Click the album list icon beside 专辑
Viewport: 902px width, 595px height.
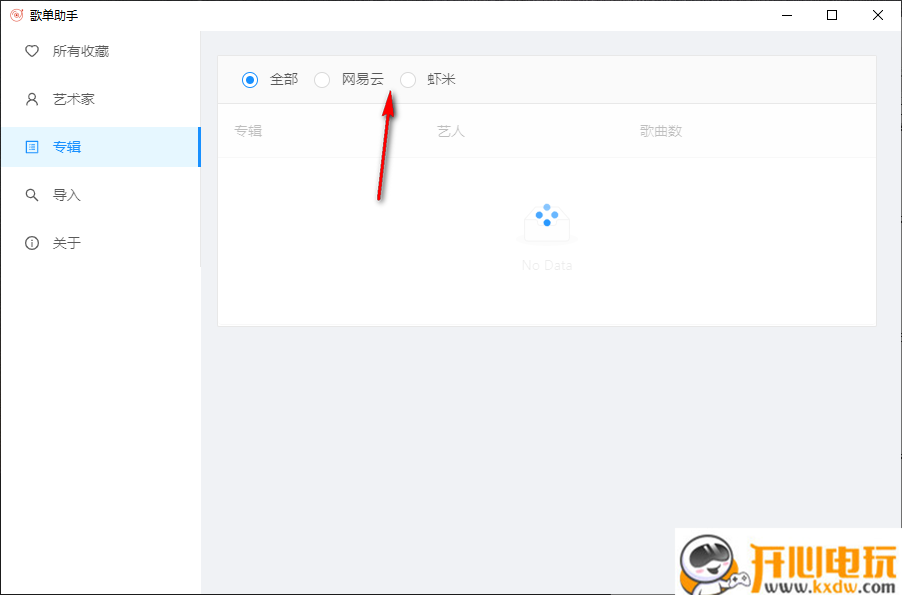click(x=31, y=146)
